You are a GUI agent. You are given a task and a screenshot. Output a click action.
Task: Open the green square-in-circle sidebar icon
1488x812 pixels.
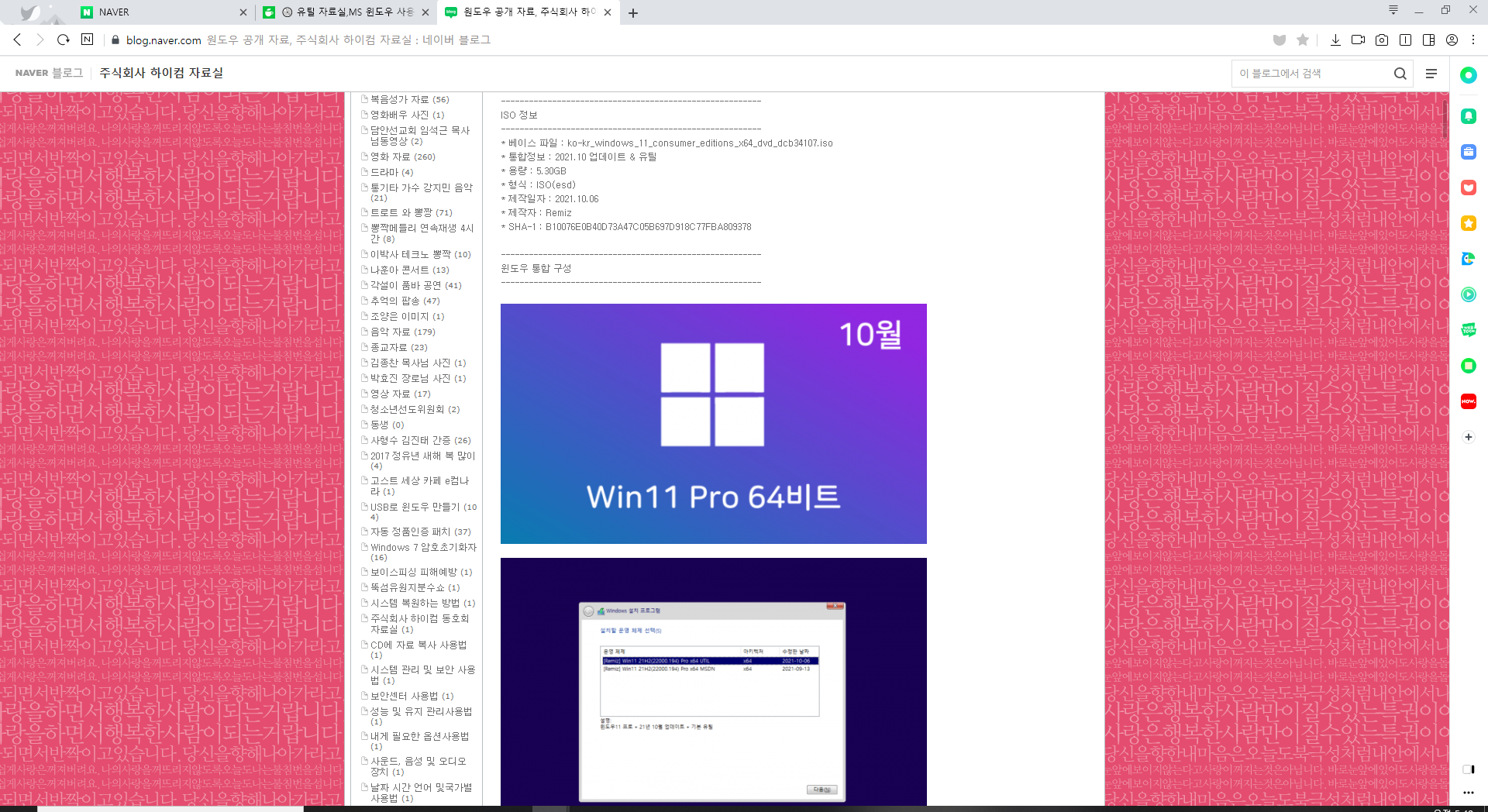coord(1468,366)
